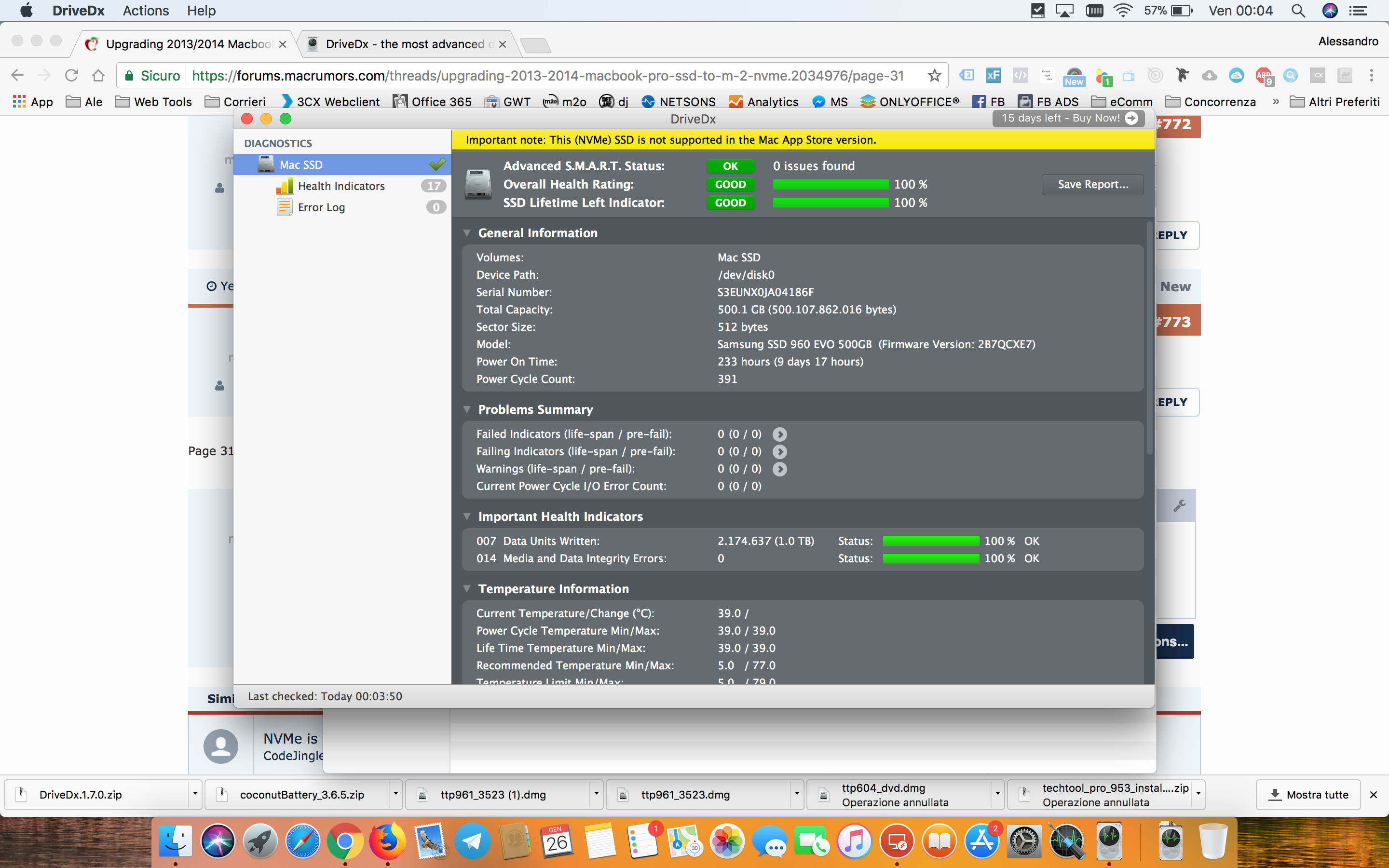Image resolution: width=1389 pixels, height=868 pixels.
Task: Open the Analytics bookmark
Action: click(x=763, y=102)
